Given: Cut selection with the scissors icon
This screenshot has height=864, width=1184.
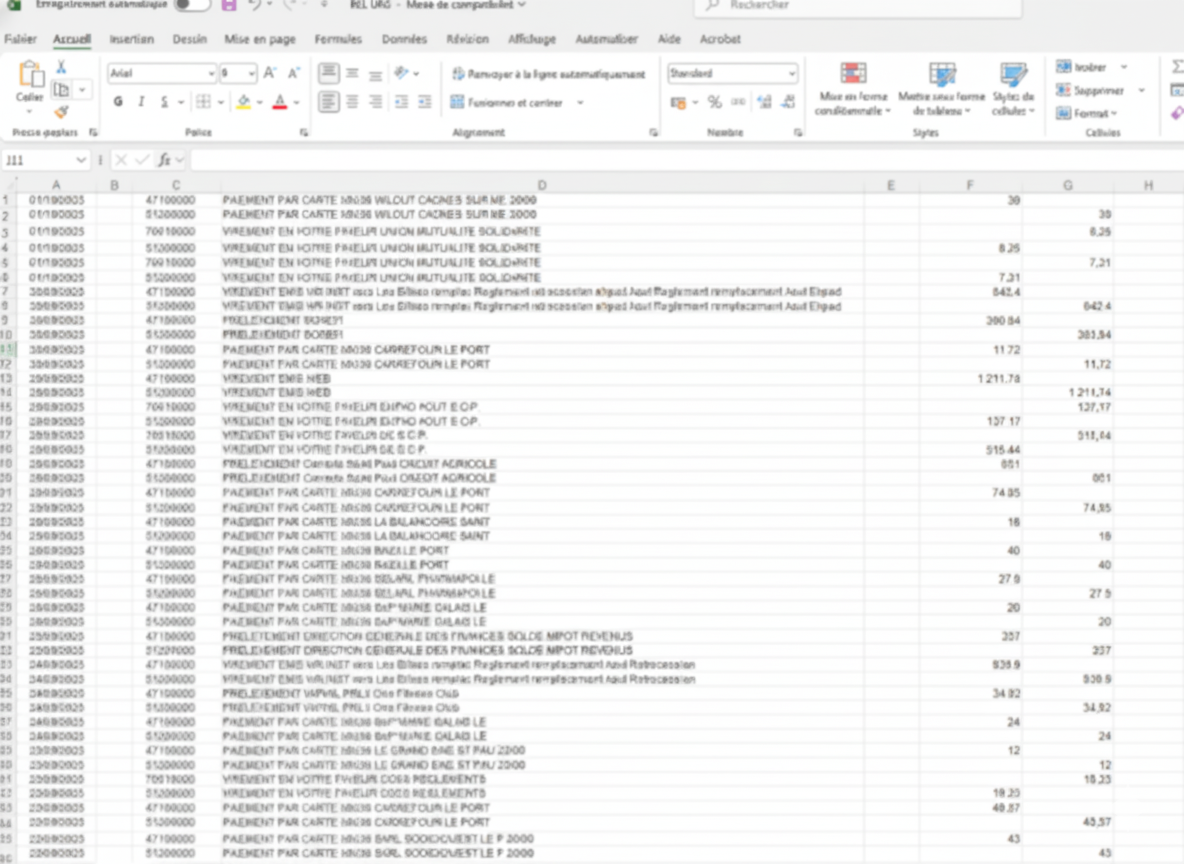Looking at the screenshot, I should [62, 67].
